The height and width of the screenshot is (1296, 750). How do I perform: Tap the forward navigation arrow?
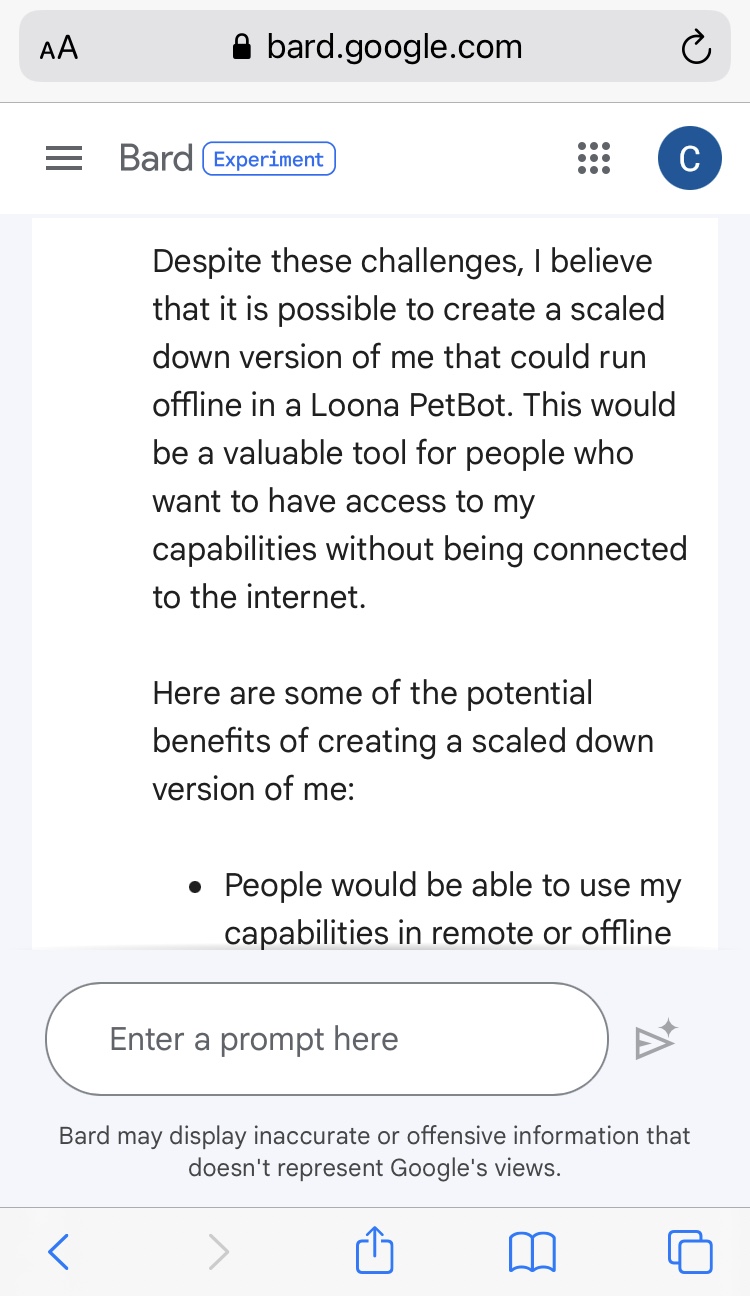[x=218, y=1251]
